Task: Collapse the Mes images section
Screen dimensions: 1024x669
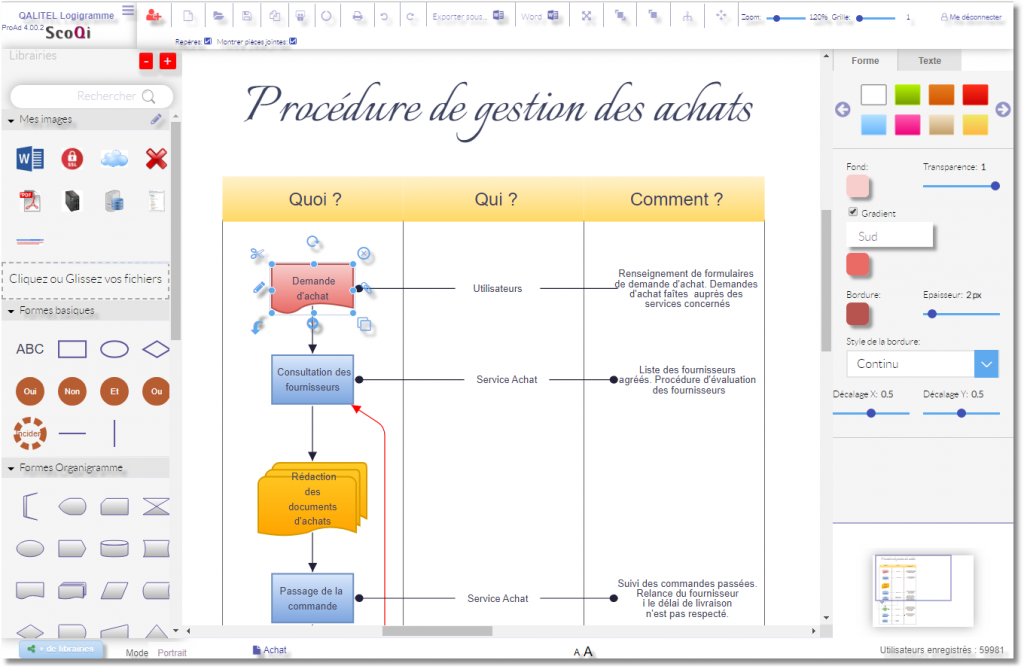Action: coord(11,120)
